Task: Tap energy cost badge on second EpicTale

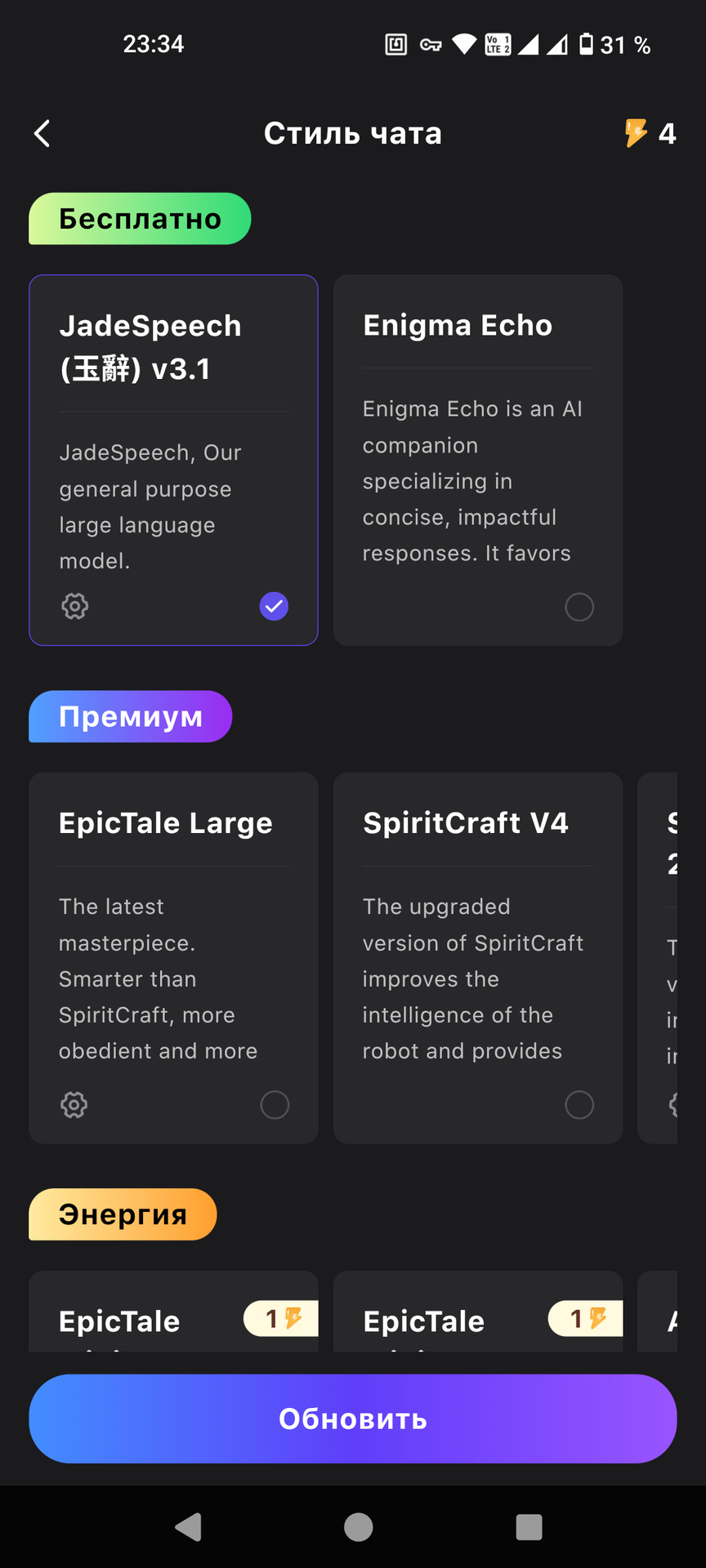Action: point(585,1318)
